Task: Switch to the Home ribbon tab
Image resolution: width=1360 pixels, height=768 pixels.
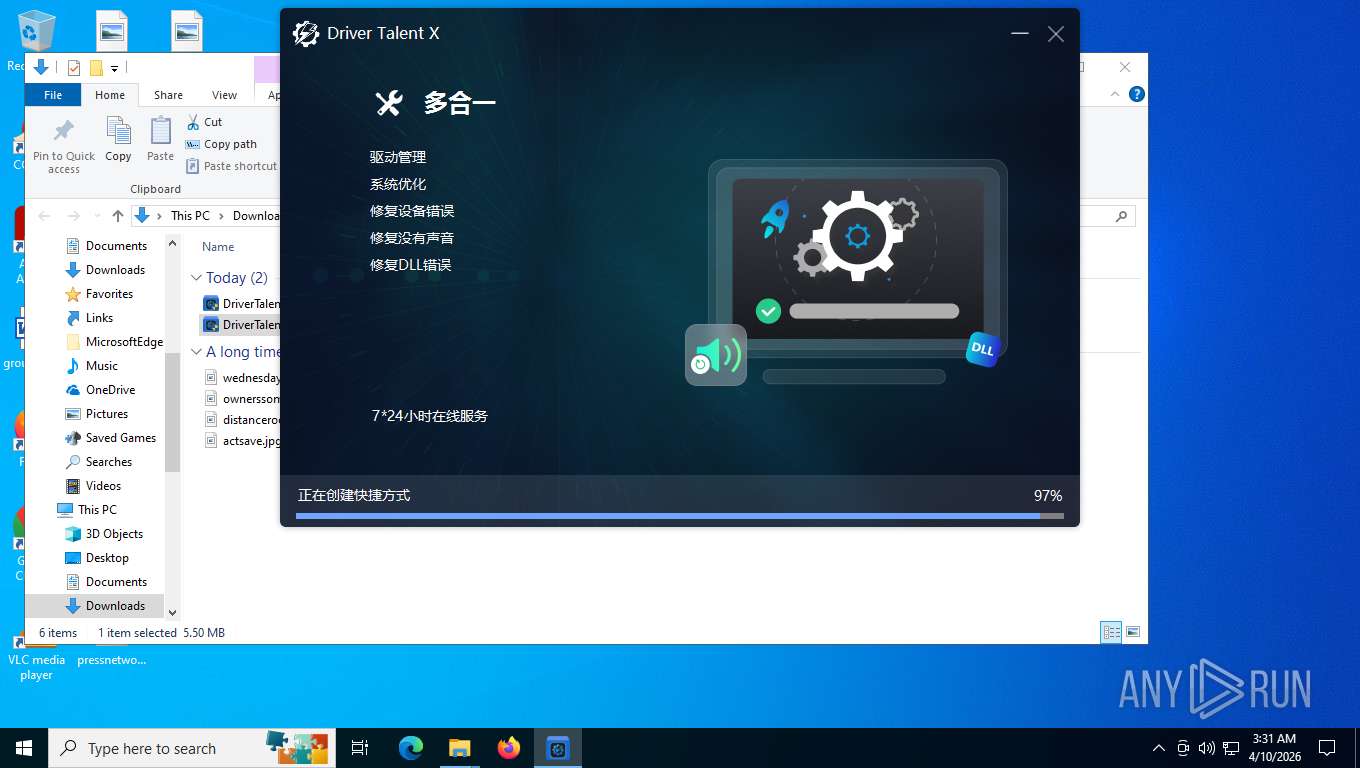Action: (110, 95)
